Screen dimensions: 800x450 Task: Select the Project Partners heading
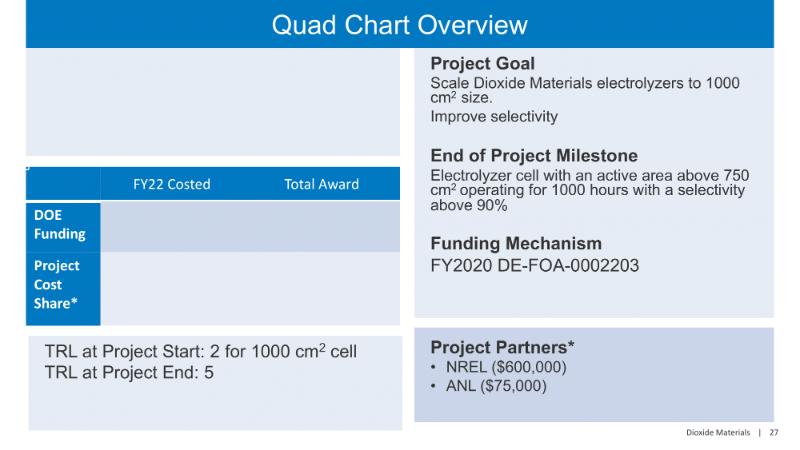[x=502, y=348]
